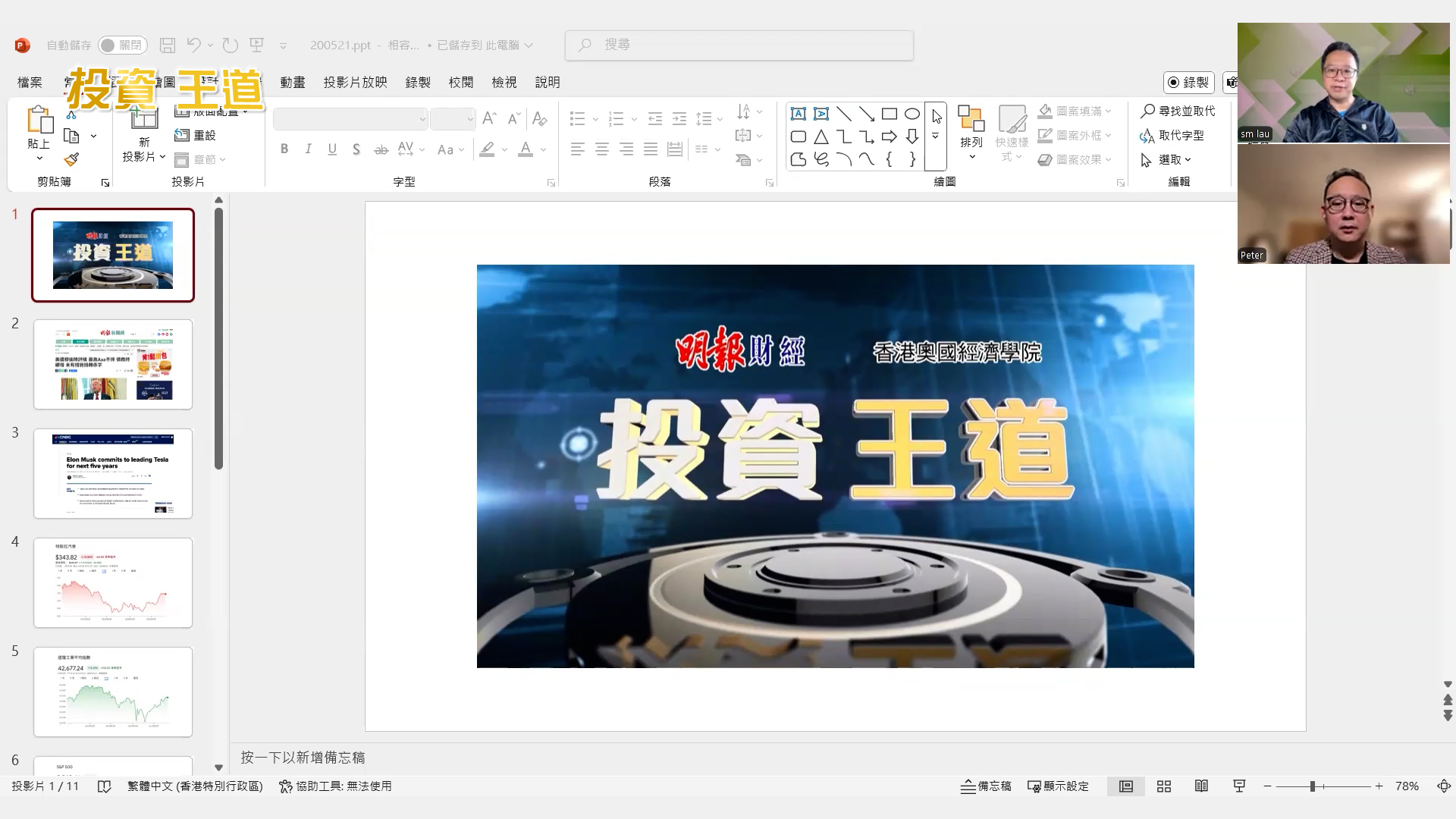Center align the text
This screenshot has width=1456, height=819.
click(x=602, y=149)
